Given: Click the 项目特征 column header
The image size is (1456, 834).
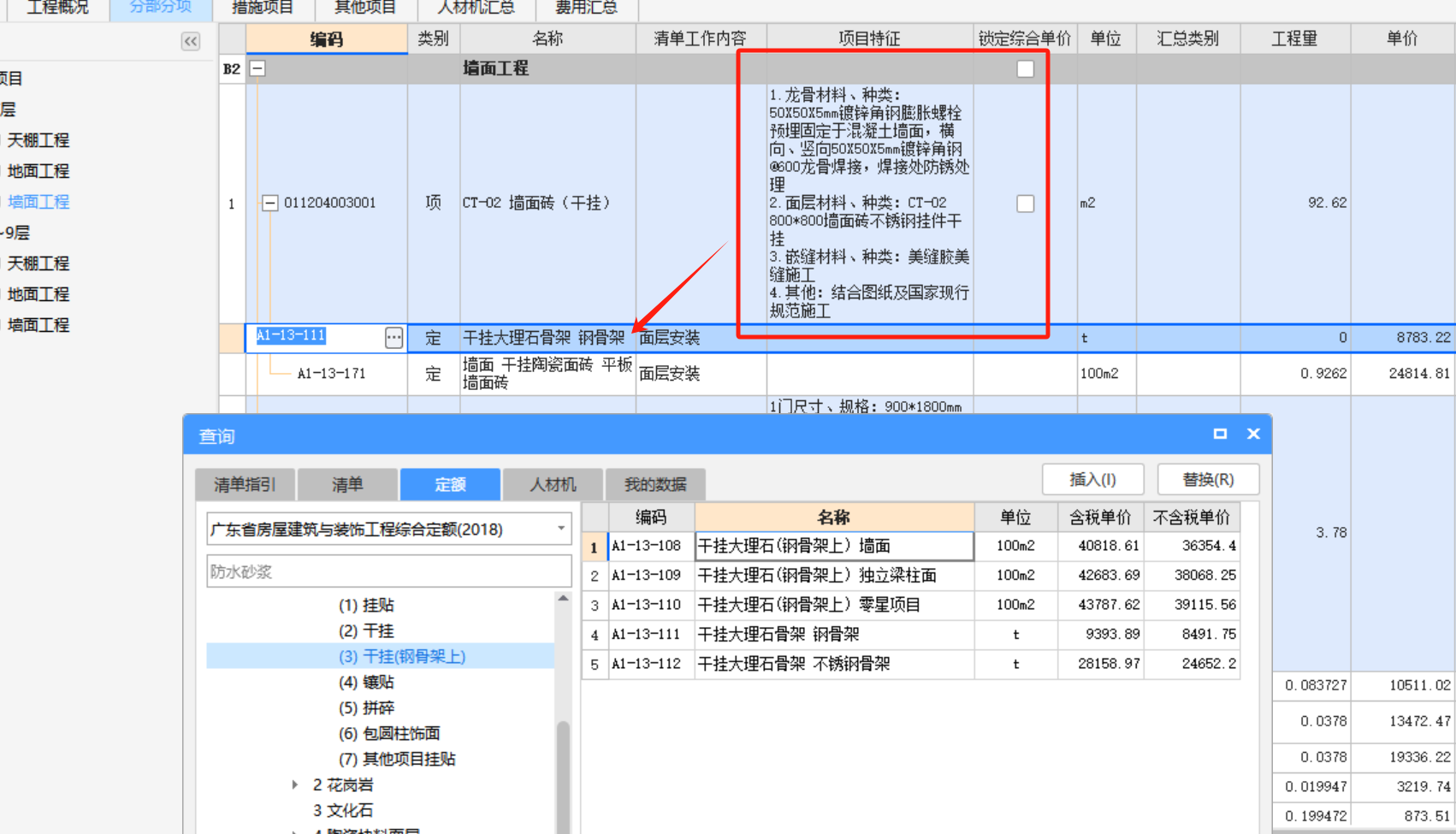Looking at the screenshot, I should coord(869,38).
